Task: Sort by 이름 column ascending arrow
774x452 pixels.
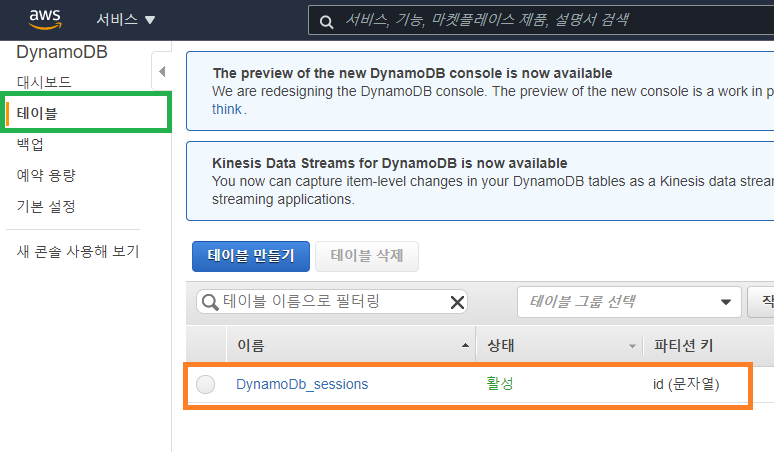Action: (x=465, y=345)
